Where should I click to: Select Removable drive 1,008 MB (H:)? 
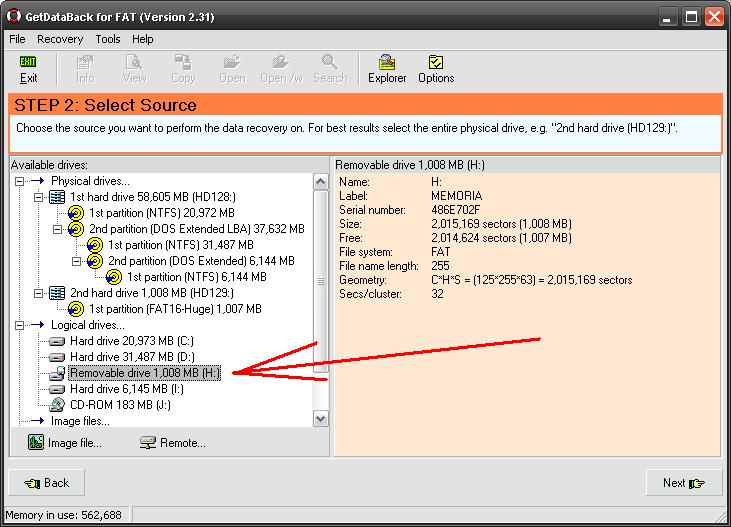[145, 373]
